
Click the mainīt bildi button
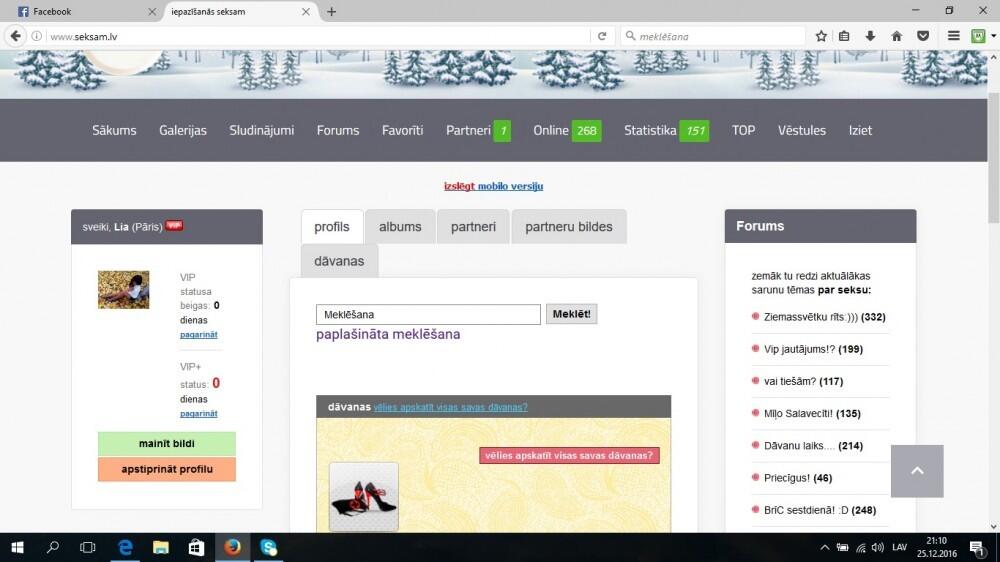tap(167, 443)
